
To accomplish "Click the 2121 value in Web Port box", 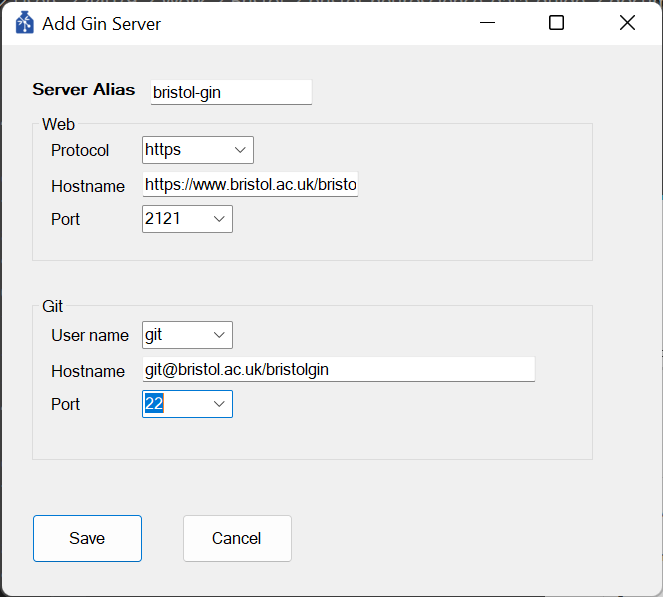I will point(163,219).
